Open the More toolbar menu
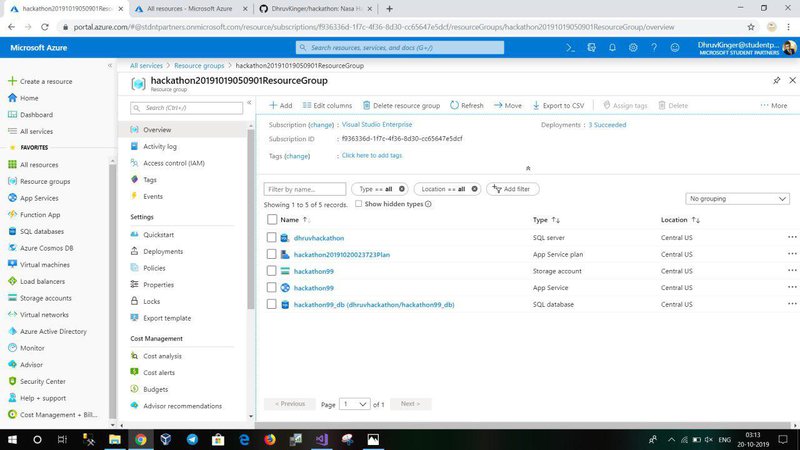The height and width of the screenshot is (450, 800). click(773, 106)
